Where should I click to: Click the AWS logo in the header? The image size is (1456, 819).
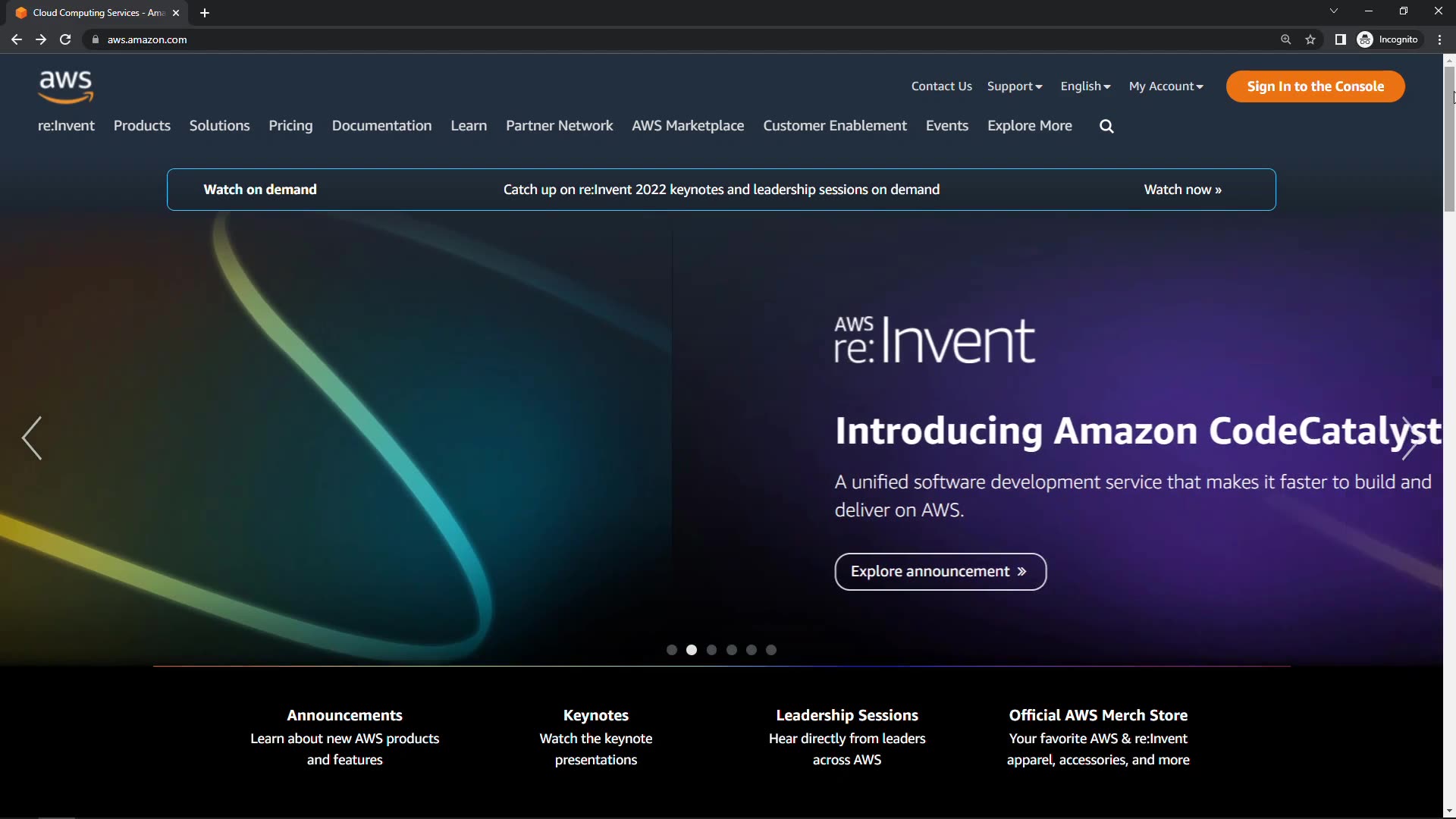(x=66, y=86)
